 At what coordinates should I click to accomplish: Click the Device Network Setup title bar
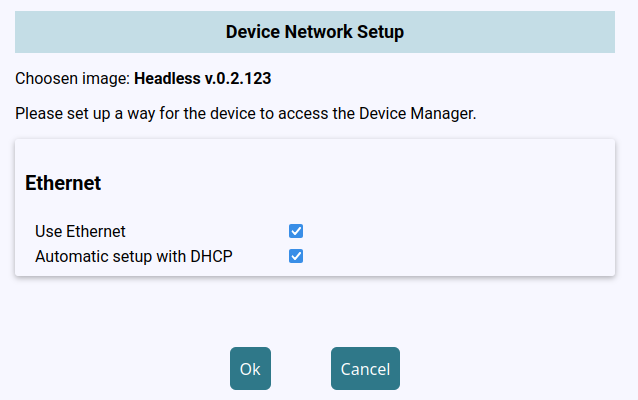pos(314,32)
